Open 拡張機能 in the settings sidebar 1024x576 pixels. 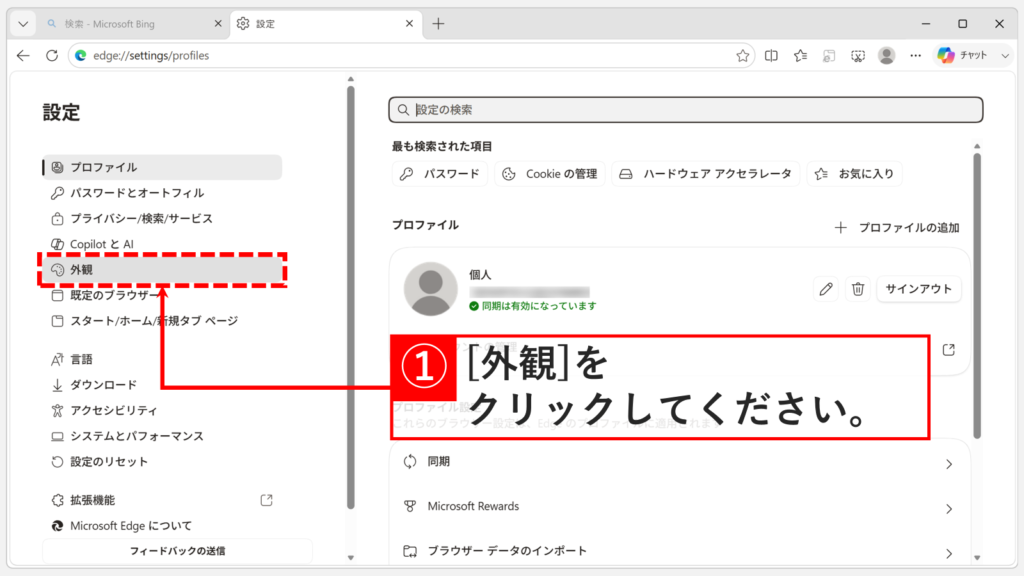coord(163,500)
